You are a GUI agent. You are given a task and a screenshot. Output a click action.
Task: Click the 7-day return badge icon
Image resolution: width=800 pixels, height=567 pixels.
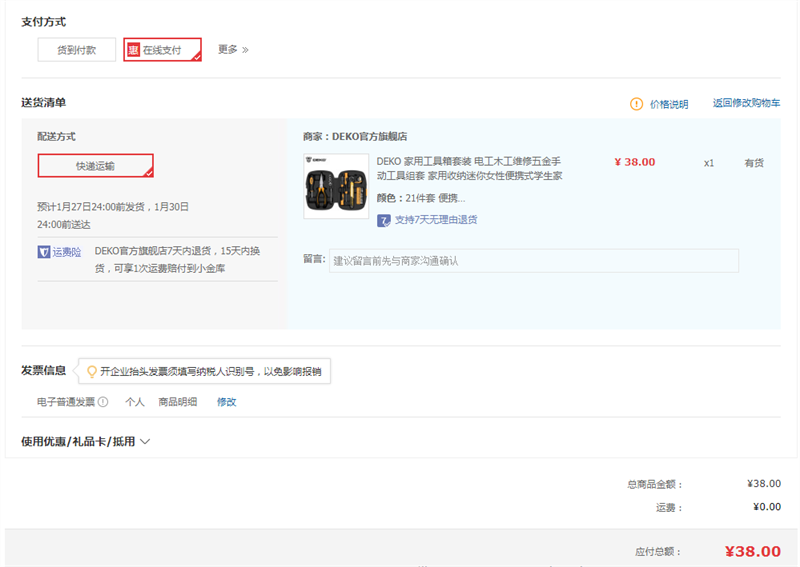pos(384,220)
